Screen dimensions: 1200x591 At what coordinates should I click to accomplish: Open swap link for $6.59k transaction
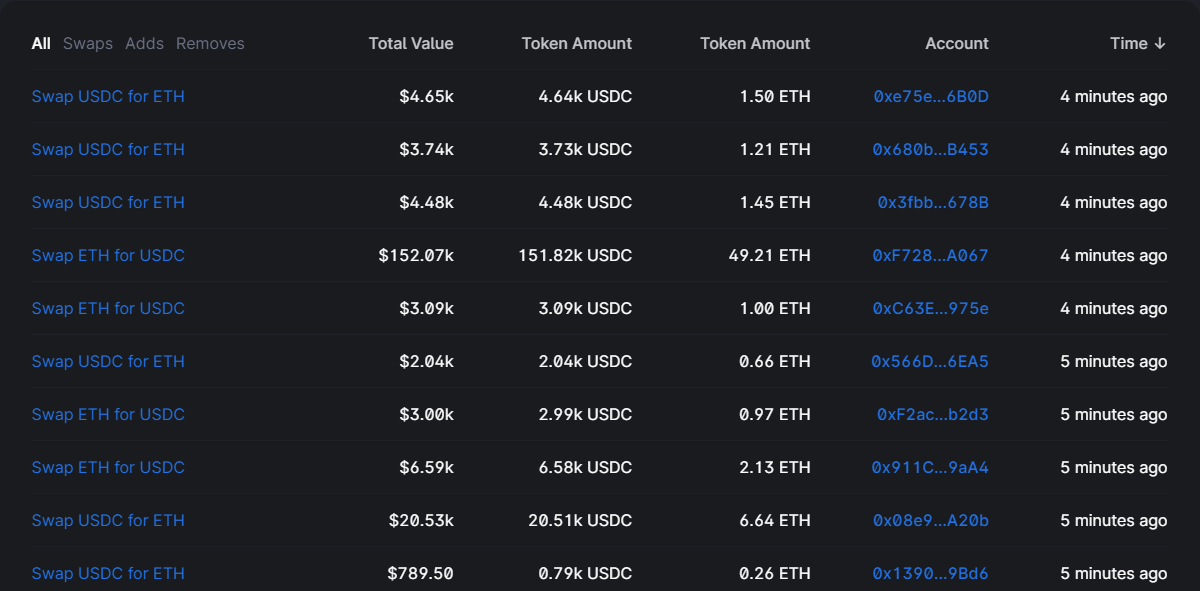[108, 467]
